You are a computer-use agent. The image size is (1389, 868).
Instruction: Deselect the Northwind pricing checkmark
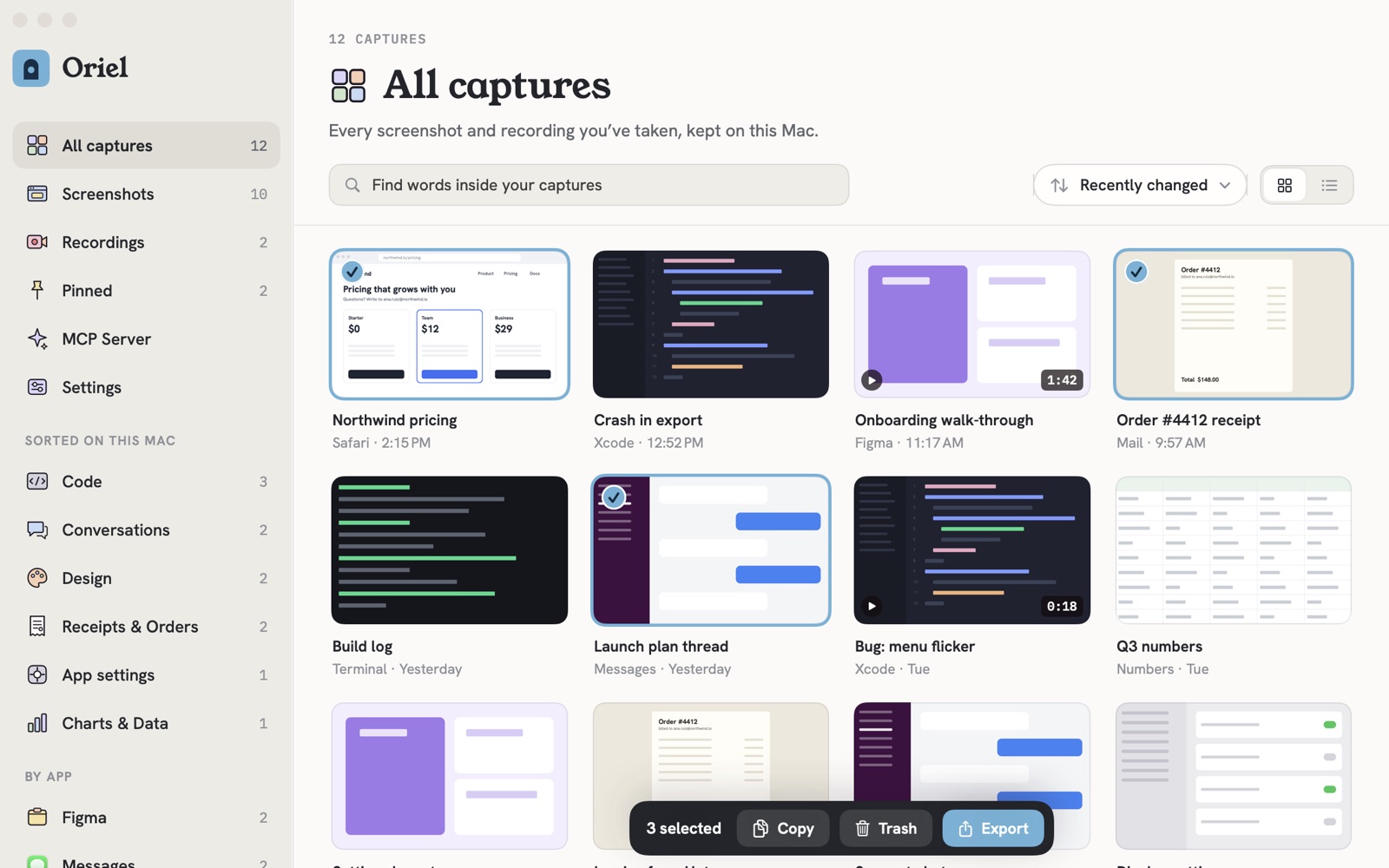tap(352, 272)
